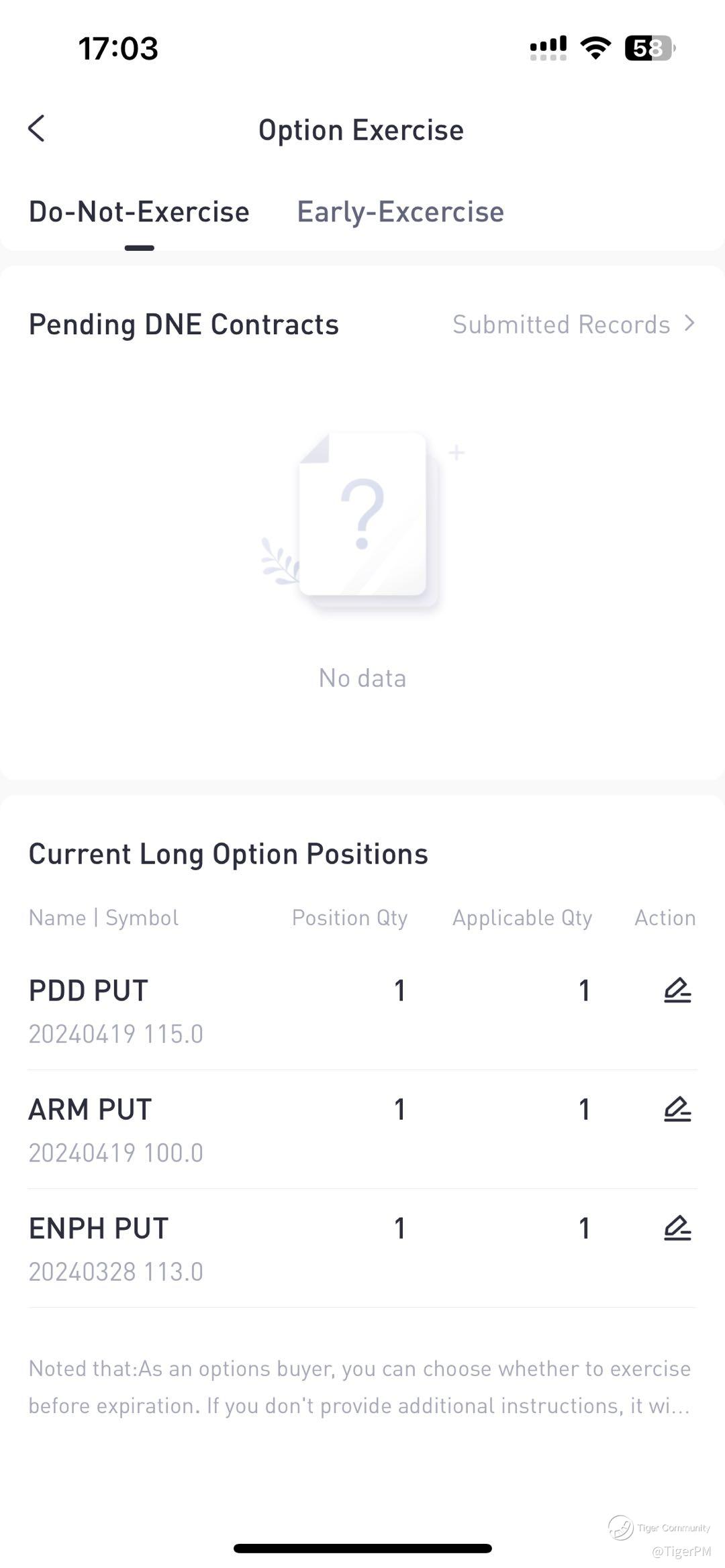The width and height of the screenshot is (725, 1568).
Task: Tap edit icon for ARM PUT
Action: coord(677,1109)
